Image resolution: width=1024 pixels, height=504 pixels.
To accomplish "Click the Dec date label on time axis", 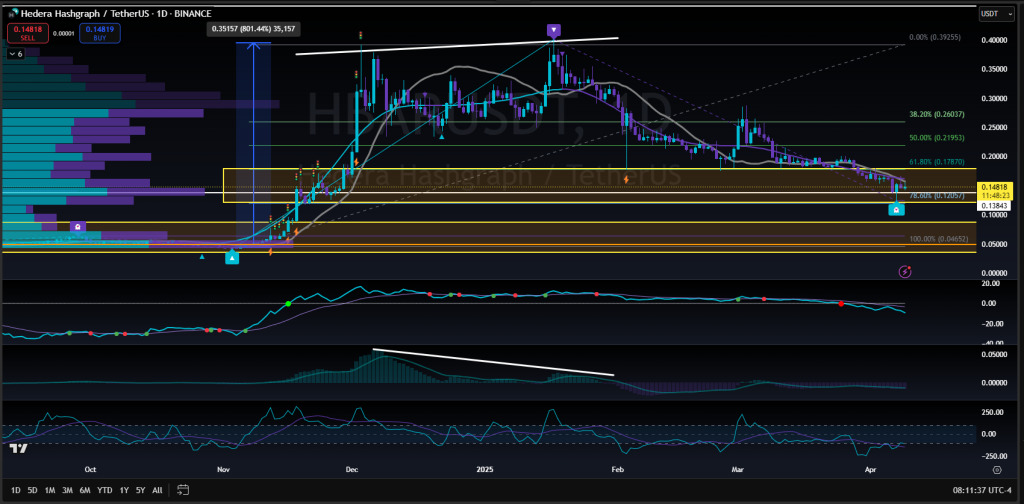I will (353, 469).
